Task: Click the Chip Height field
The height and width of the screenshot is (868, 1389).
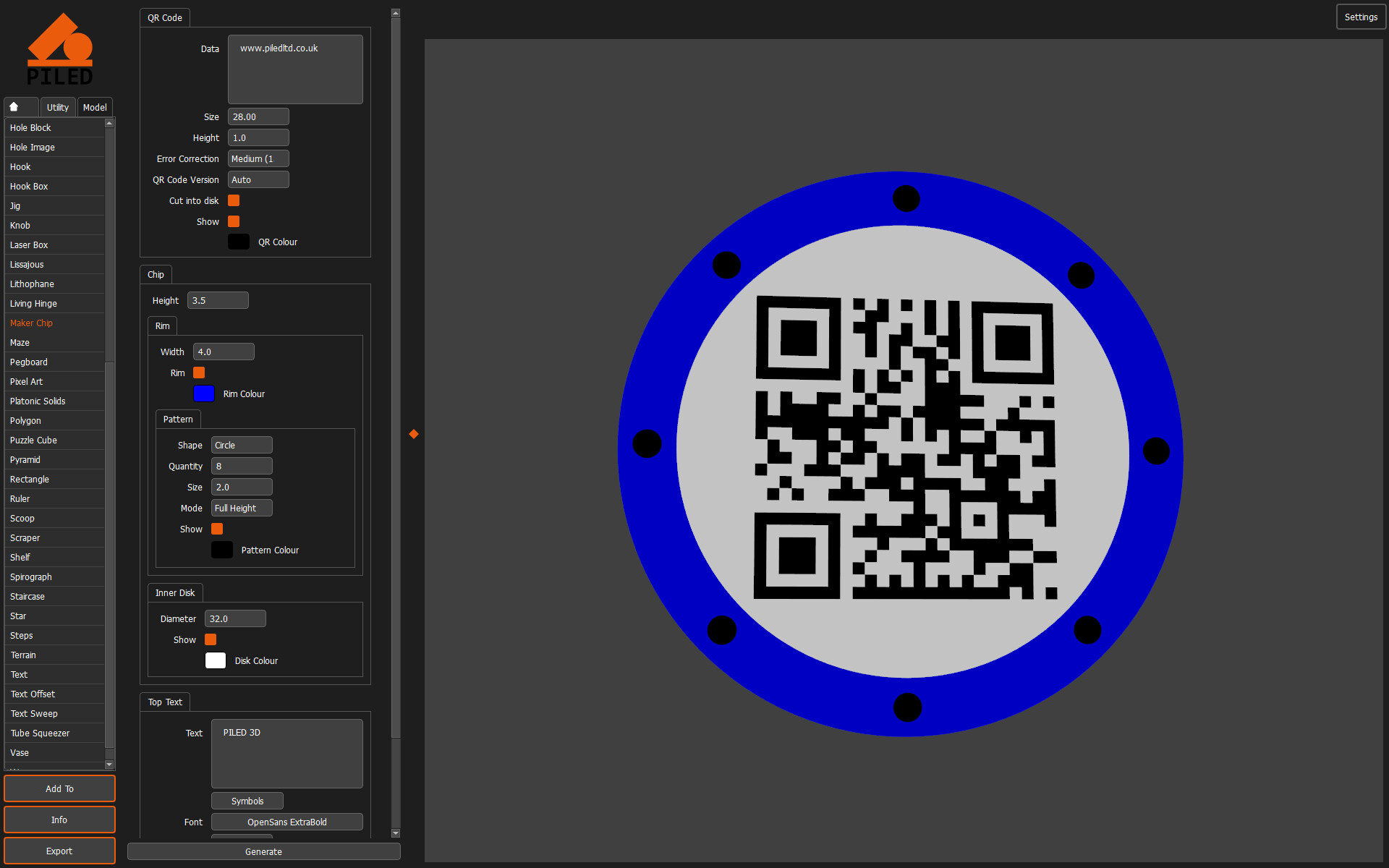Action: click(x=218, y=300)
